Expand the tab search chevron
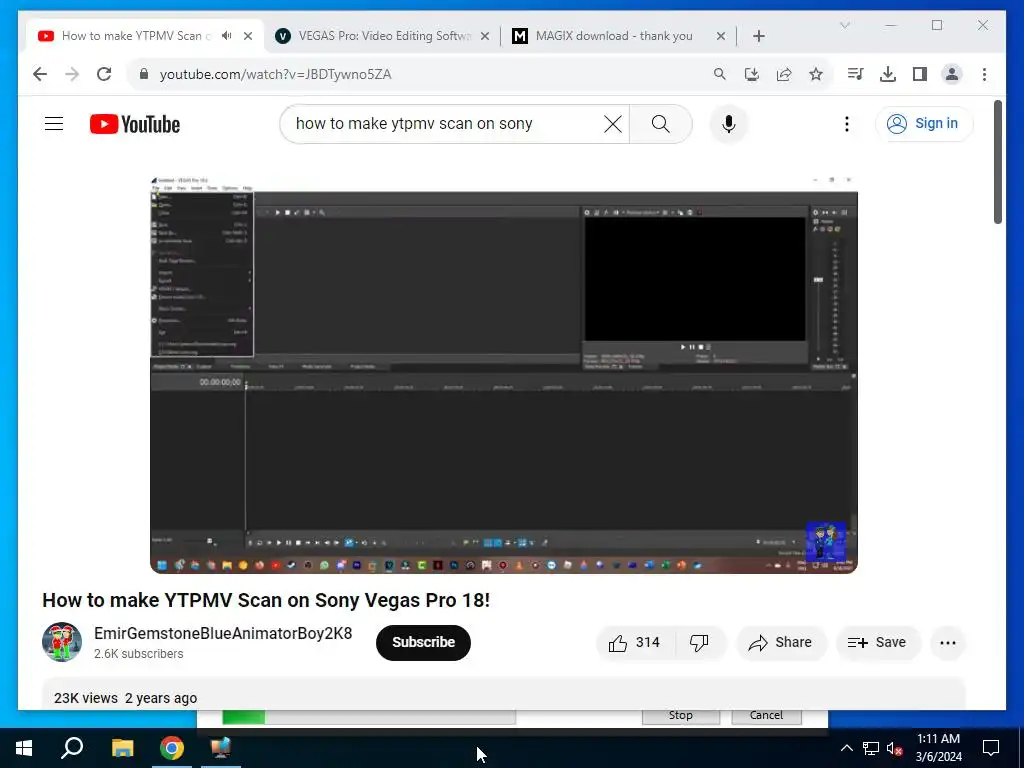This screenshot has width=1024, height=768. [845, 25]
